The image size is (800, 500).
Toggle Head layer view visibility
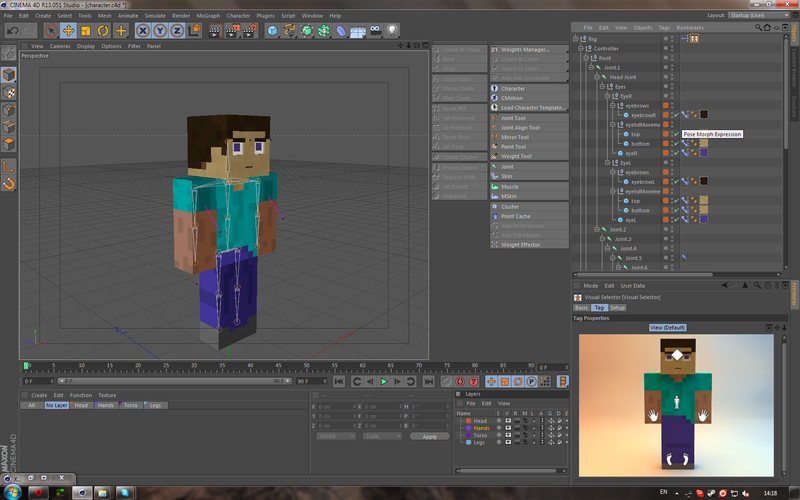click(508, 421)
